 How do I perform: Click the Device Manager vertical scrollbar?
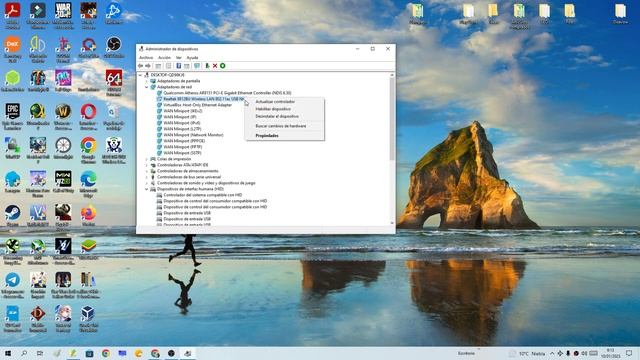click(x=392, y=118)
